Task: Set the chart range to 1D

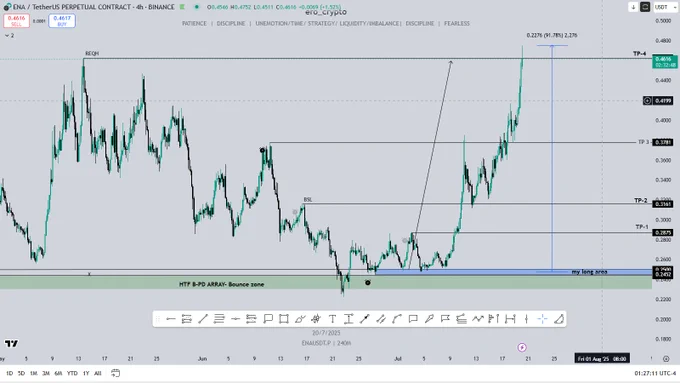Action: click(9, 373)
